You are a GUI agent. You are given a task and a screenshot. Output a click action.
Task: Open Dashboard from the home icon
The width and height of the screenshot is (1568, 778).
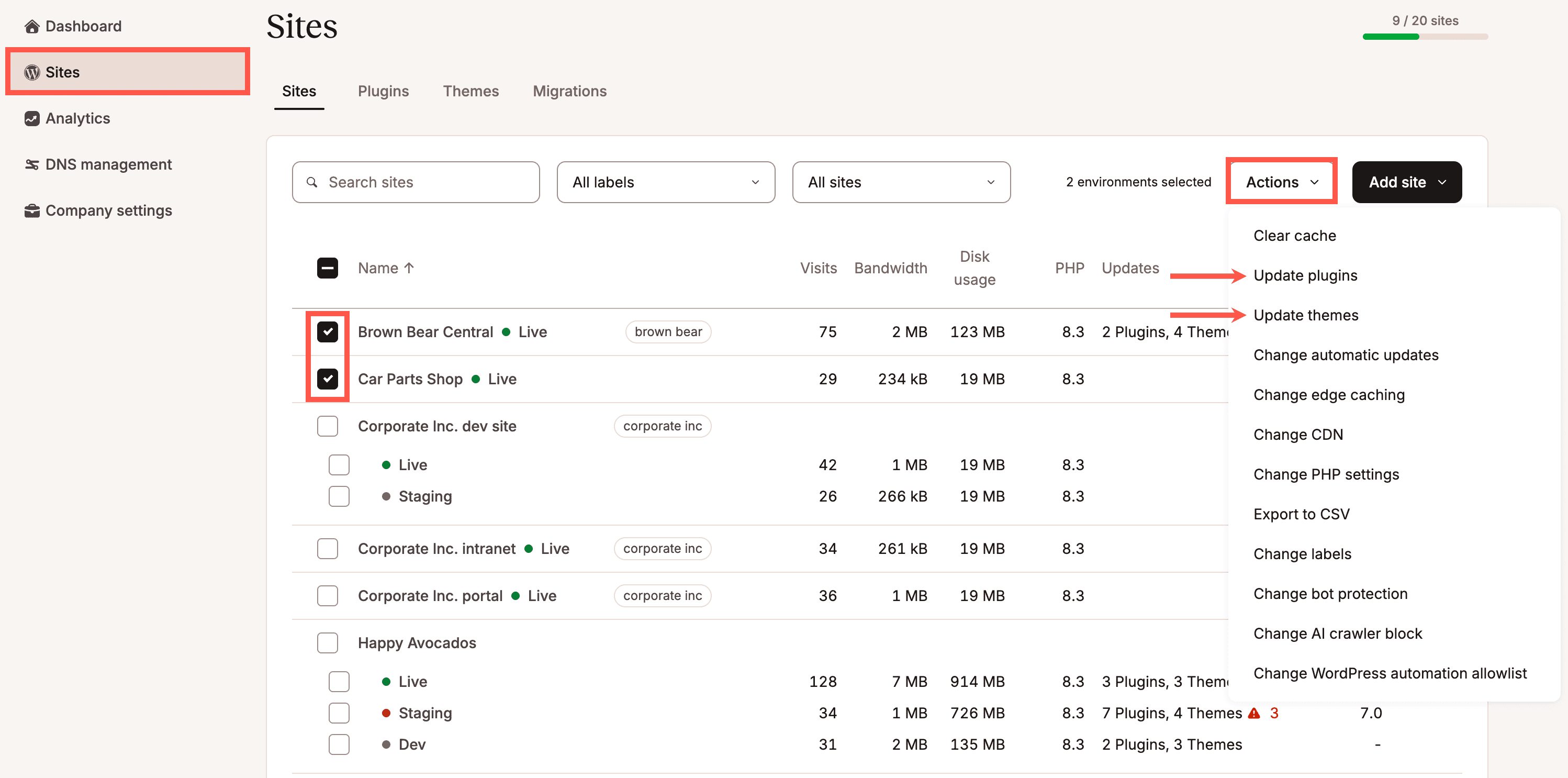pos(31,26)
